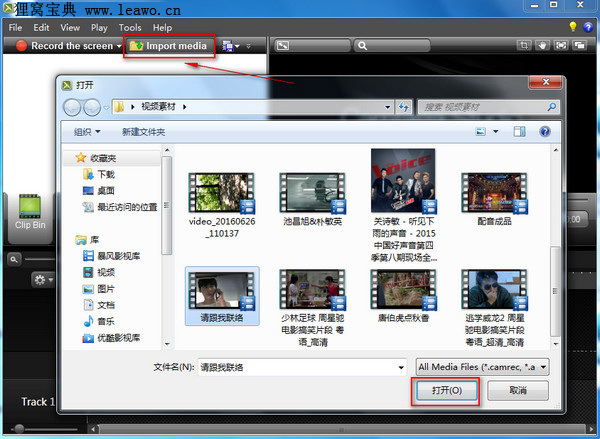This screenshot has height=439, width=600.
Task: Select the pan hand tool icon
Action: (542, 46)
